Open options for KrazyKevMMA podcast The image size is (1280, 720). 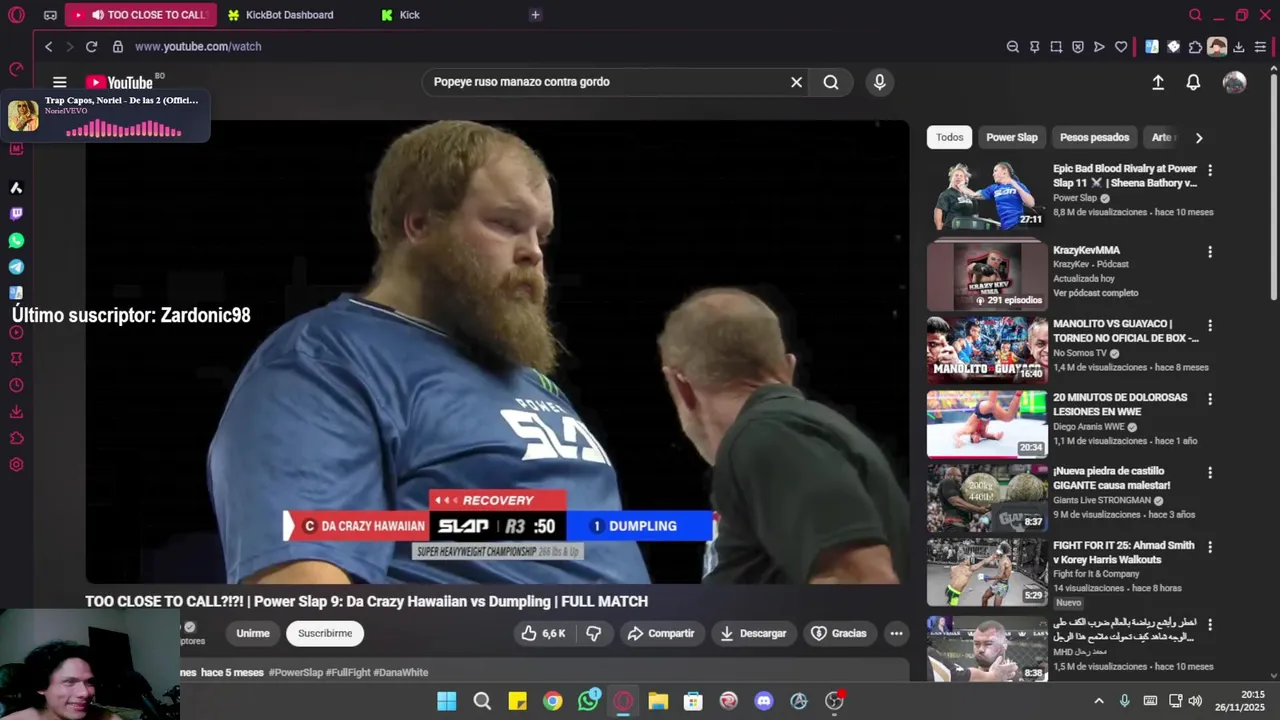[1209, 252]
